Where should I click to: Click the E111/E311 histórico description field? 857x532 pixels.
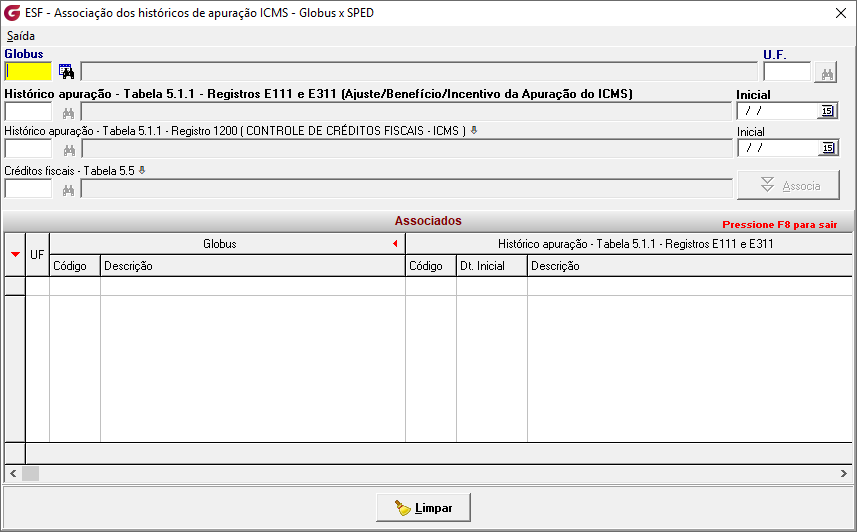click(x=406, y=112)
